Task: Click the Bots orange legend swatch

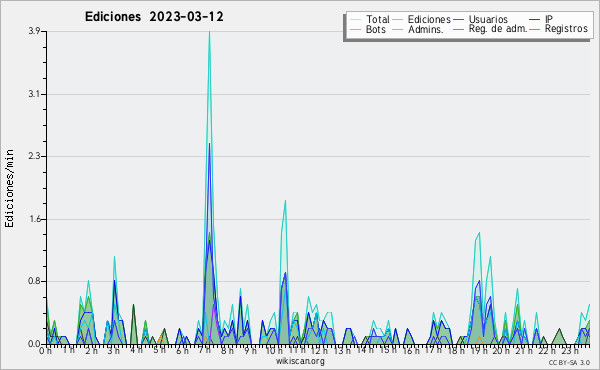Action: pyautogui.click(x=355, y=29)
